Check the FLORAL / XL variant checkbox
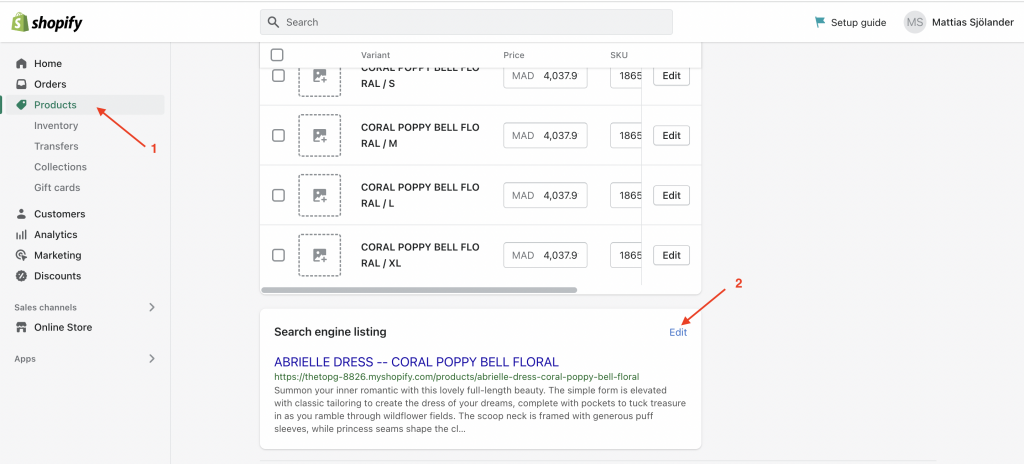This screenshot has height=464, width=1024. 278,255
